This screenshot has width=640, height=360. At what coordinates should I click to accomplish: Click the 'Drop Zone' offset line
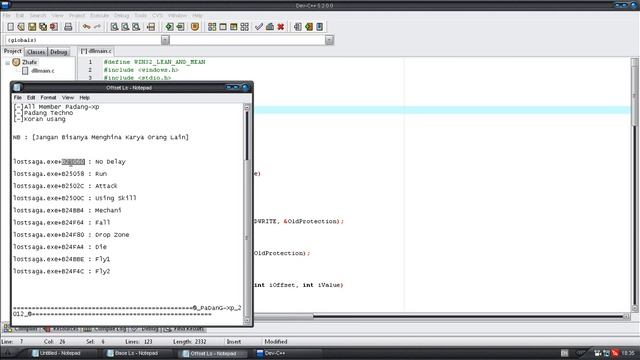coord(71,235)
